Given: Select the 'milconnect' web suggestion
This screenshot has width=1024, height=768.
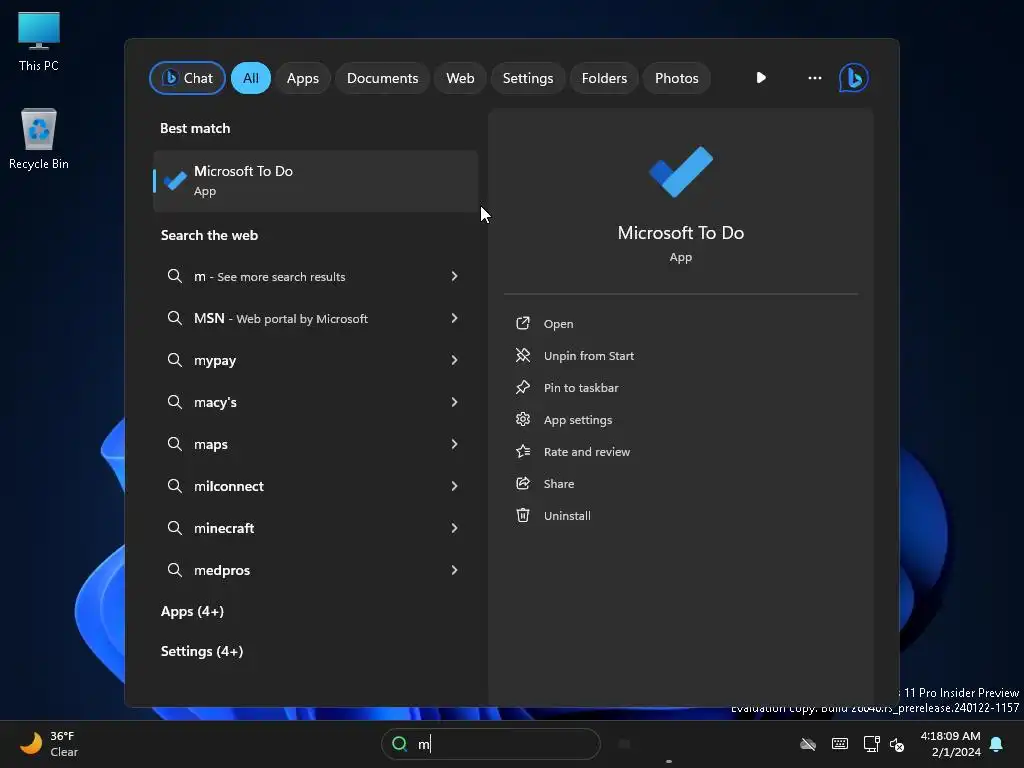Looking at the screenshot, I should [315, 486].
